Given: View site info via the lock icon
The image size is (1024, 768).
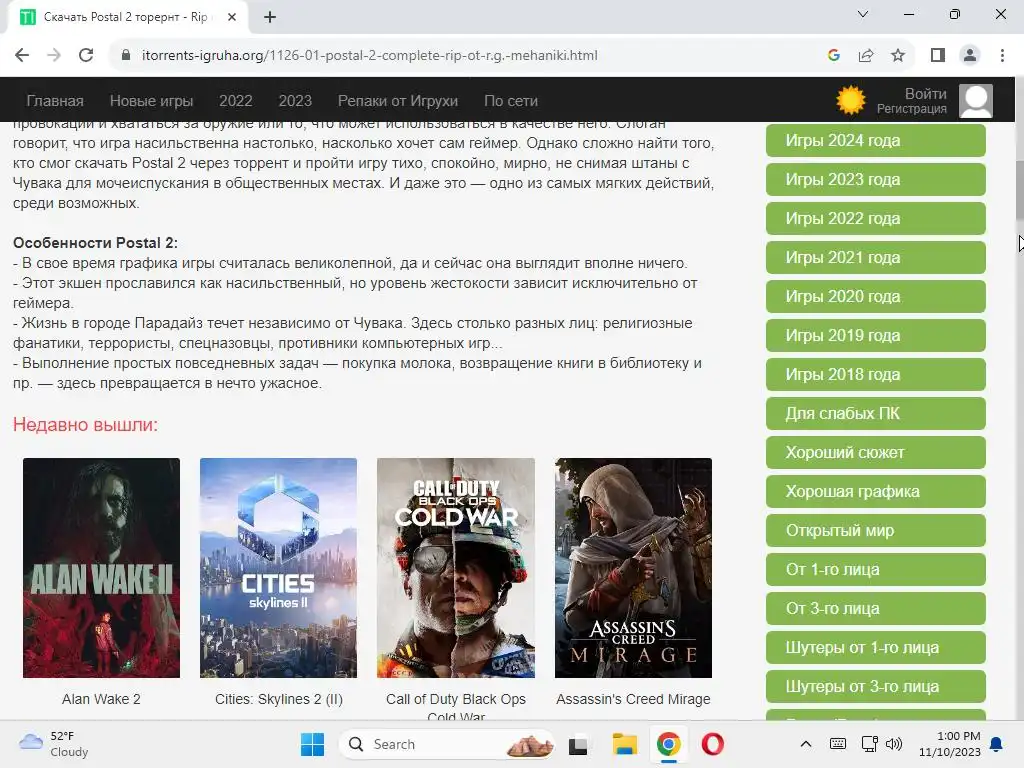Looking at the screenshot, I should coord(126,56).
